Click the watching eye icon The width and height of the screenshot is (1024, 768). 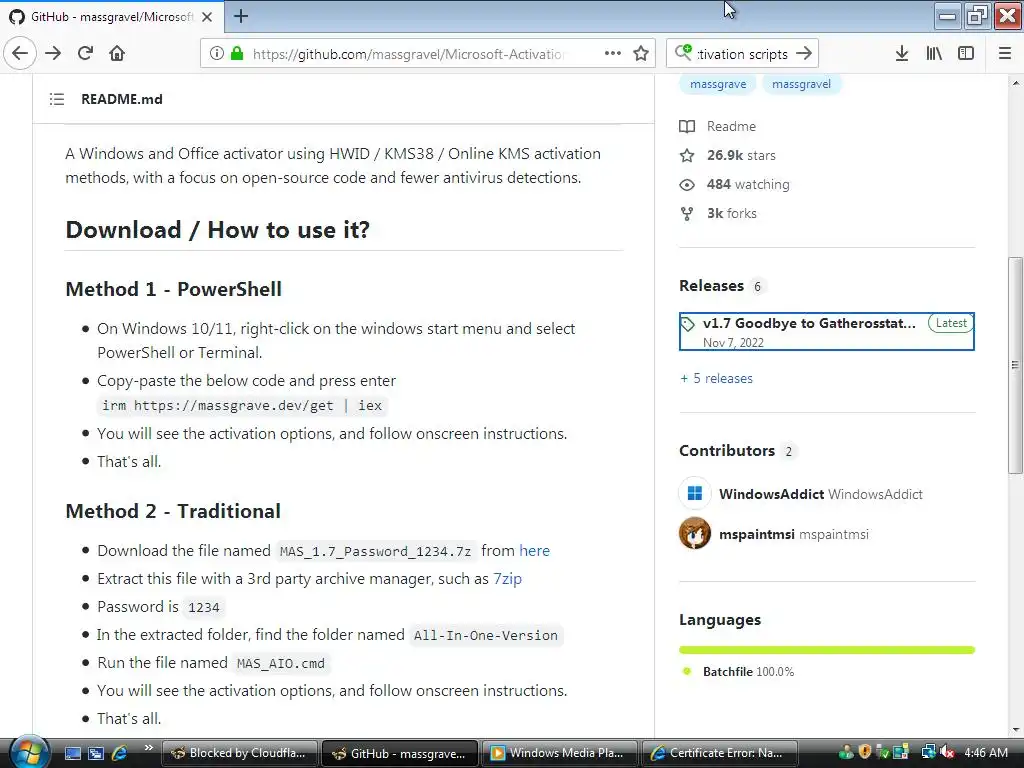(687, 185)
